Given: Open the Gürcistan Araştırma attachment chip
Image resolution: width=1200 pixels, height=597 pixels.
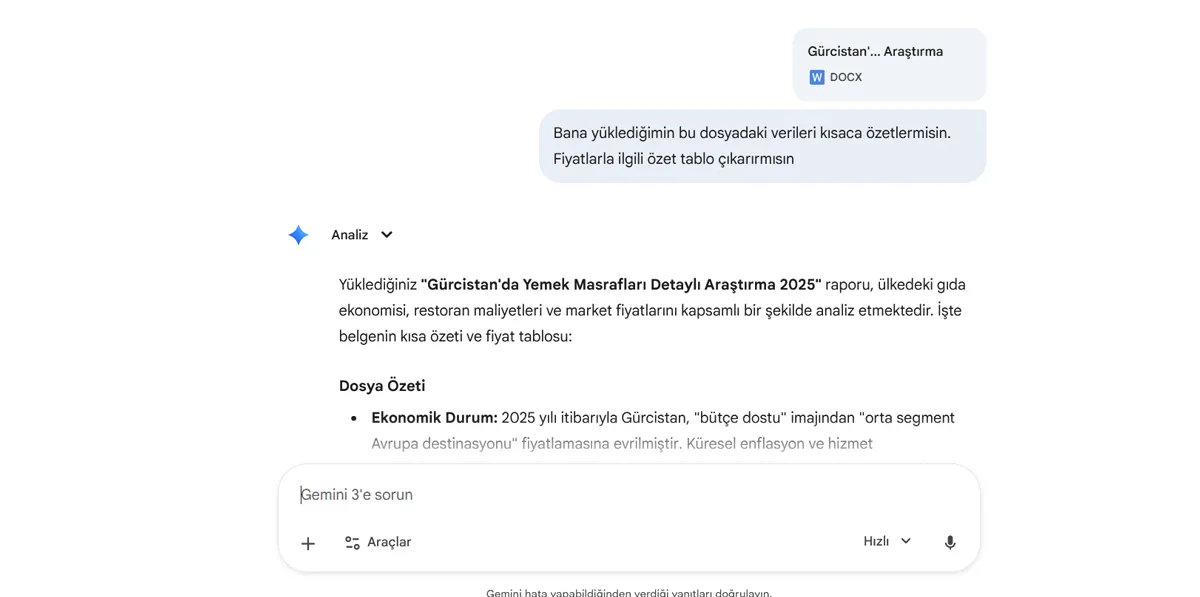Looking at the screenshot, I should [x=888, y=63].
